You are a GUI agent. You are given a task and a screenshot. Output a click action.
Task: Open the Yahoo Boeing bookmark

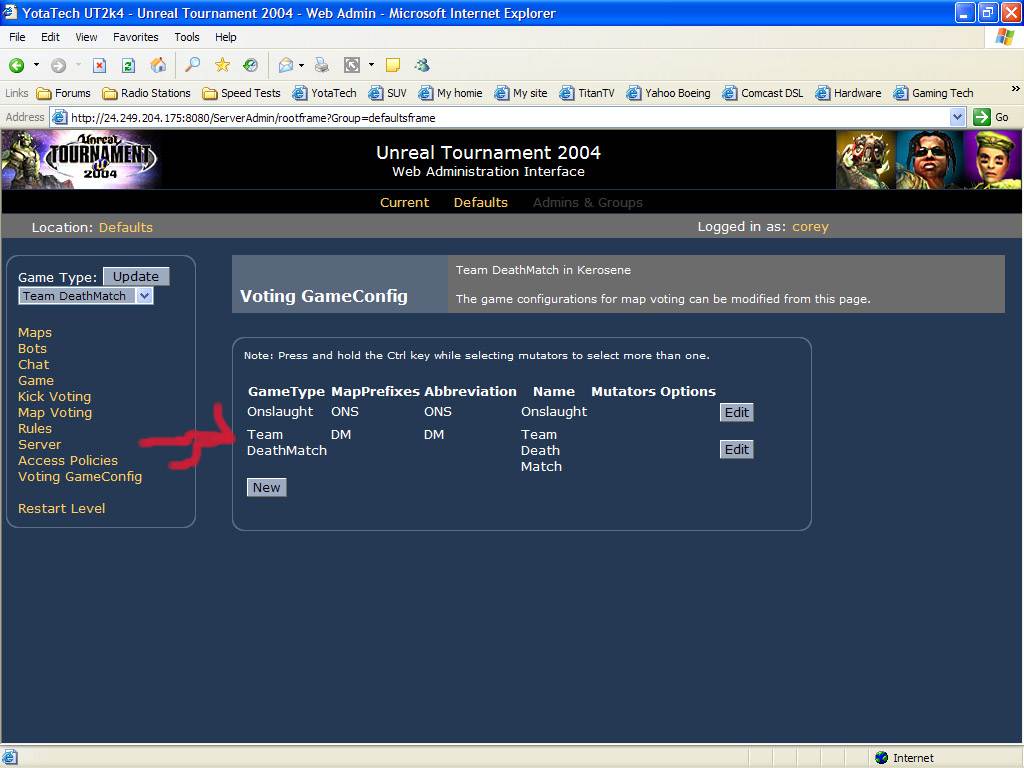tap(668, 93)
